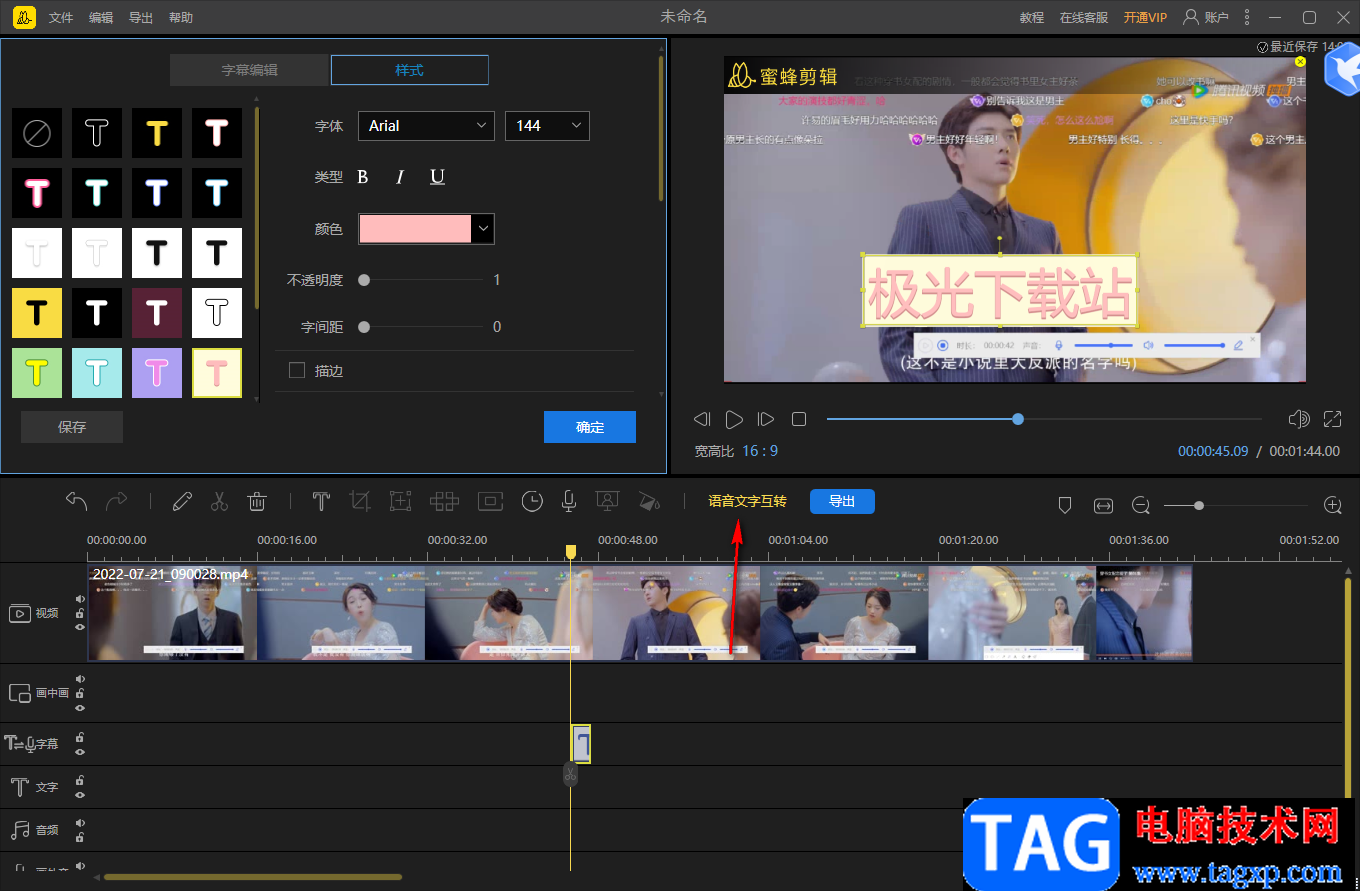Confirm with the 确定 button
The image size is (1360, 891).
[x=590, y=427]
